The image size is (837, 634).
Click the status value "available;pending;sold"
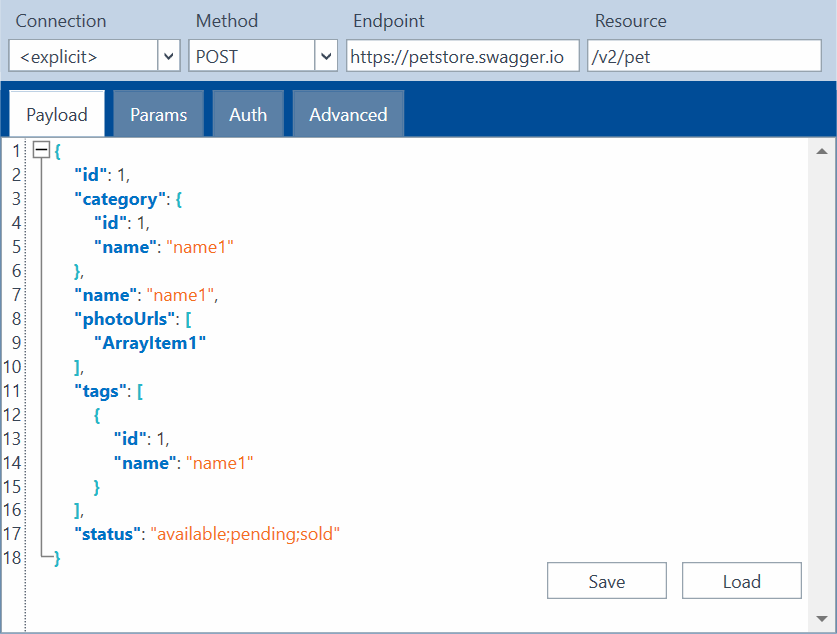(245, 534)
